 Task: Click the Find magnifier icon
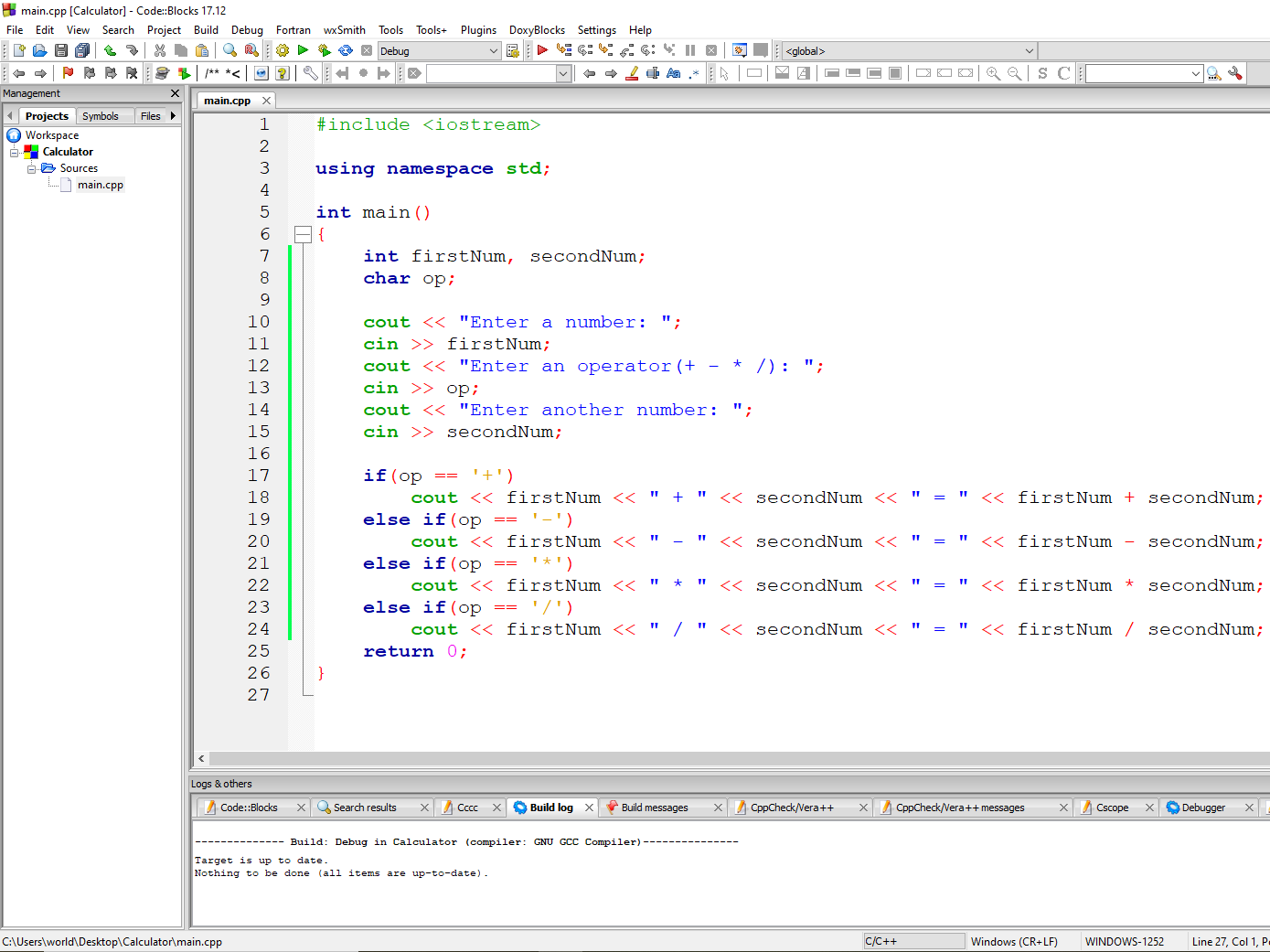click(230, 51)
